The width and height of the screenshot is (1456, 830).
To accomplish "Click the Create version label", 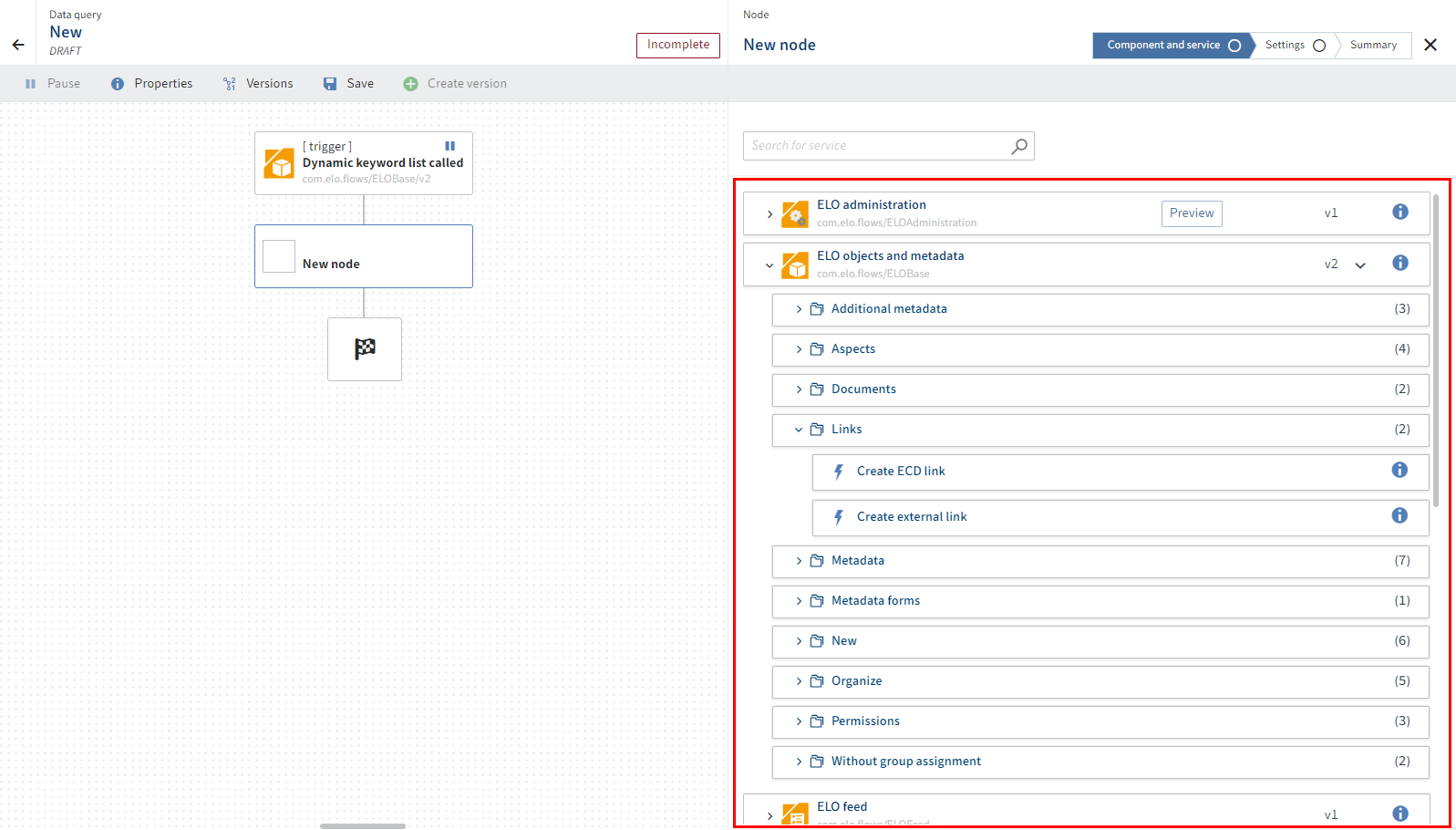I will [467, 84].
